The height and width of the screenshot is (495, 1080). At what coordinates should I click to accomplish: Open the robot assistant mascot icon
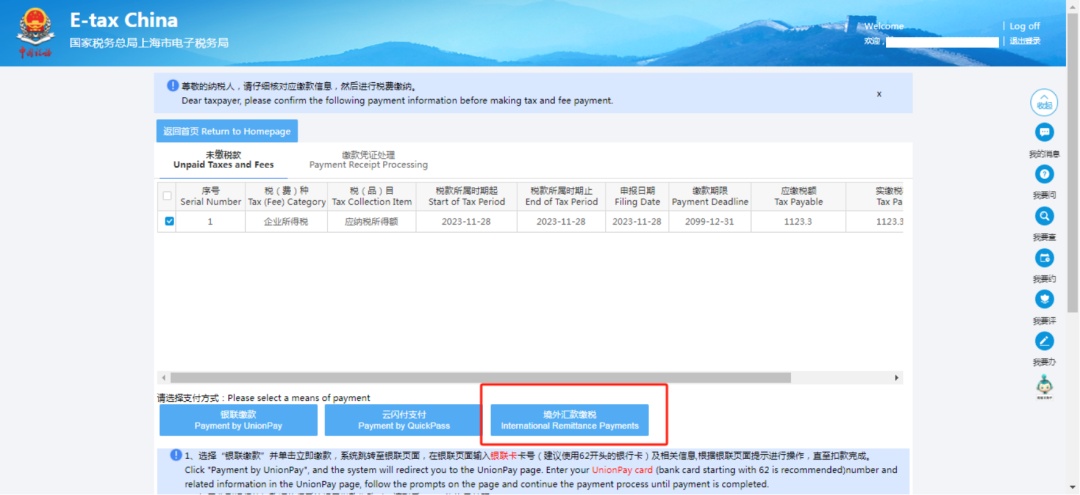coord(1044,385)
